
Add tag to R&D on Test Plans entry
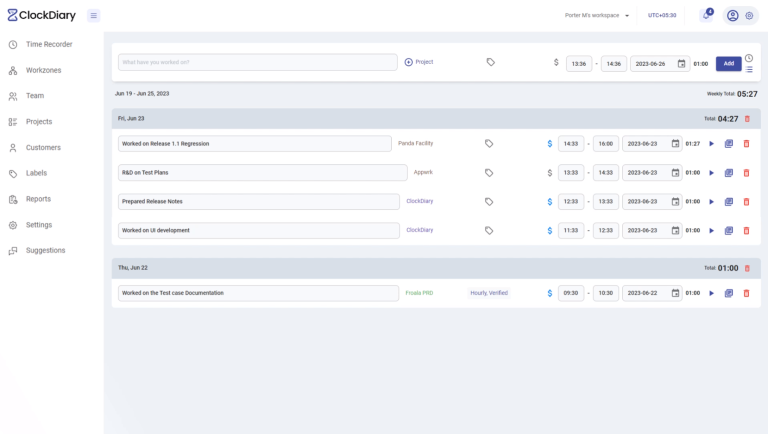point(489,173)
